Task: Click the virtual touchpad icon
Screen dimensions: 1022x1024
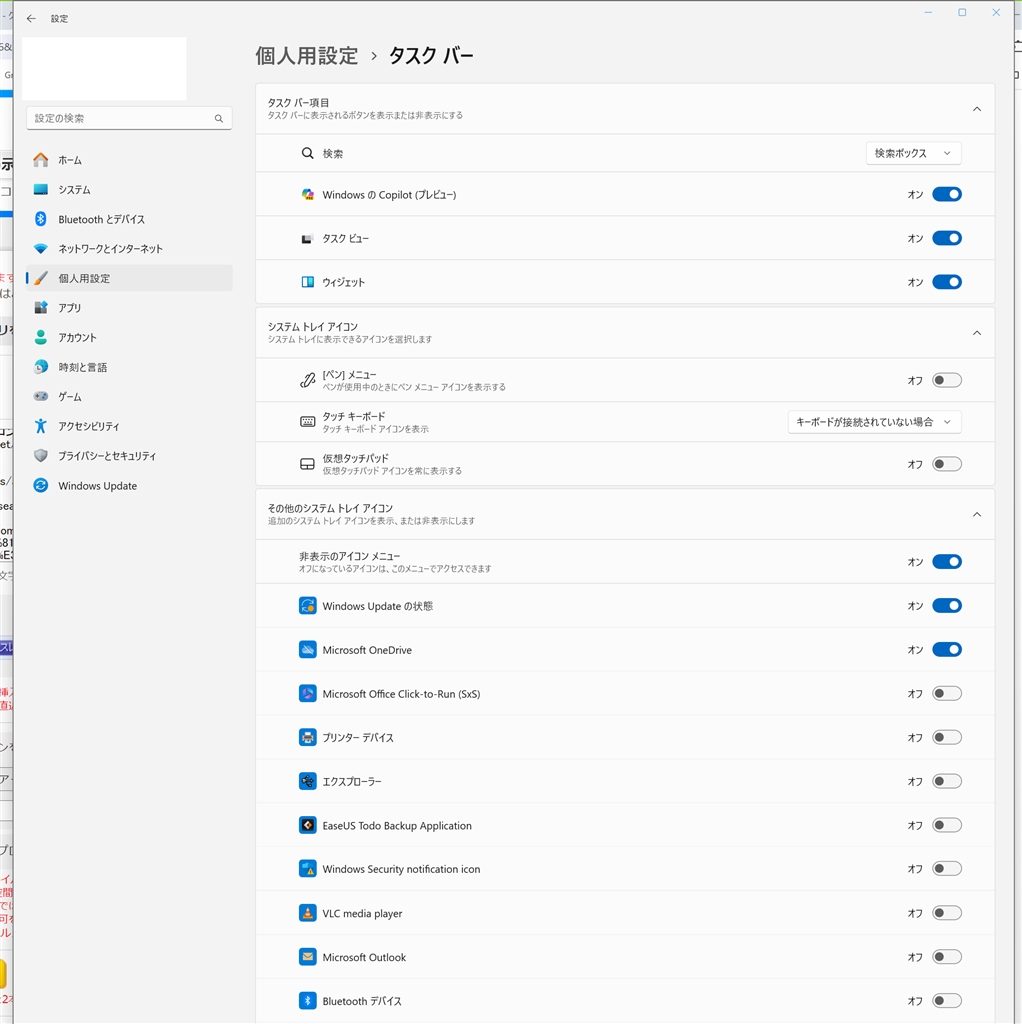Action: pyautogui.click(x=308, y=464)
